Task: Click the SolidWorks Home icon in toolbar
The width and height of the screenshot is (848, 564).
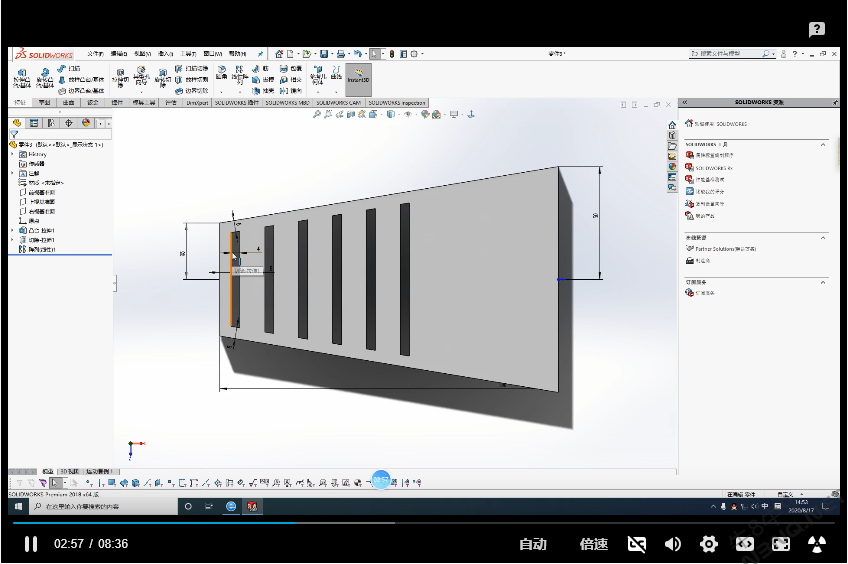Action: tap(279, 54)
